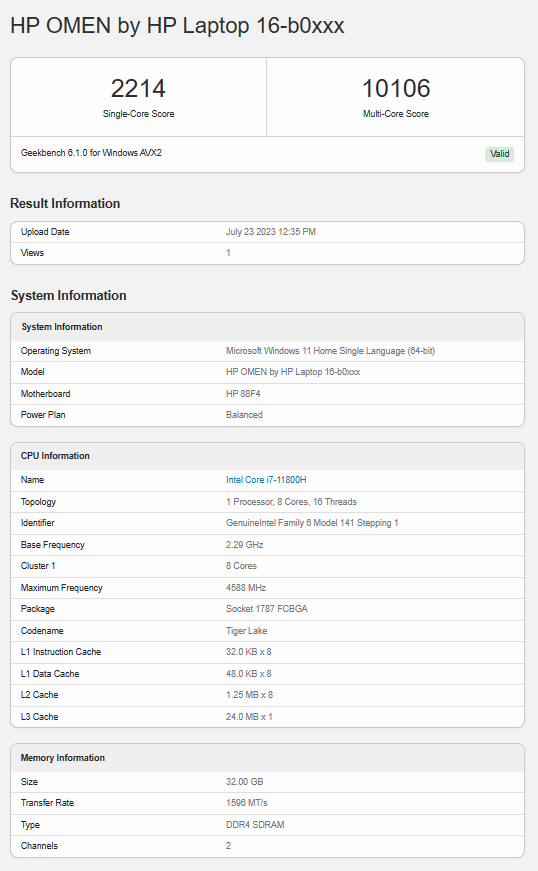Click the Upload Date value July 23 2023
Screen dimensions: 538x871
click(270, 232)
